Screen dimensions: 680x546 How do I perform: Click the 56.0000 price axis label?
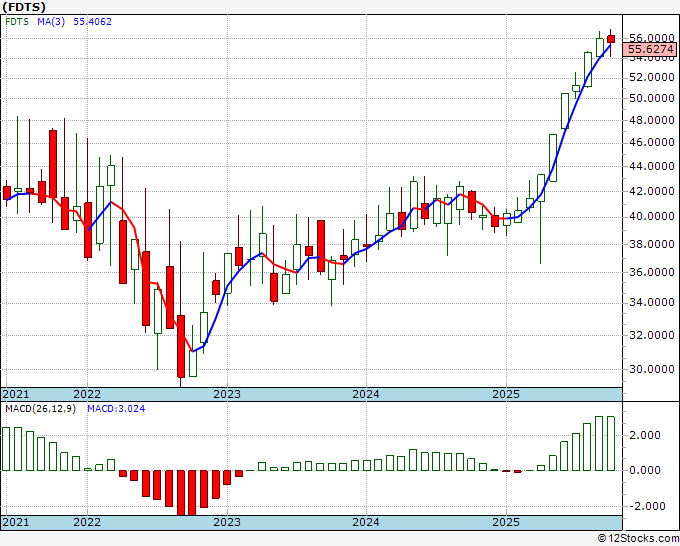[651, 38]
